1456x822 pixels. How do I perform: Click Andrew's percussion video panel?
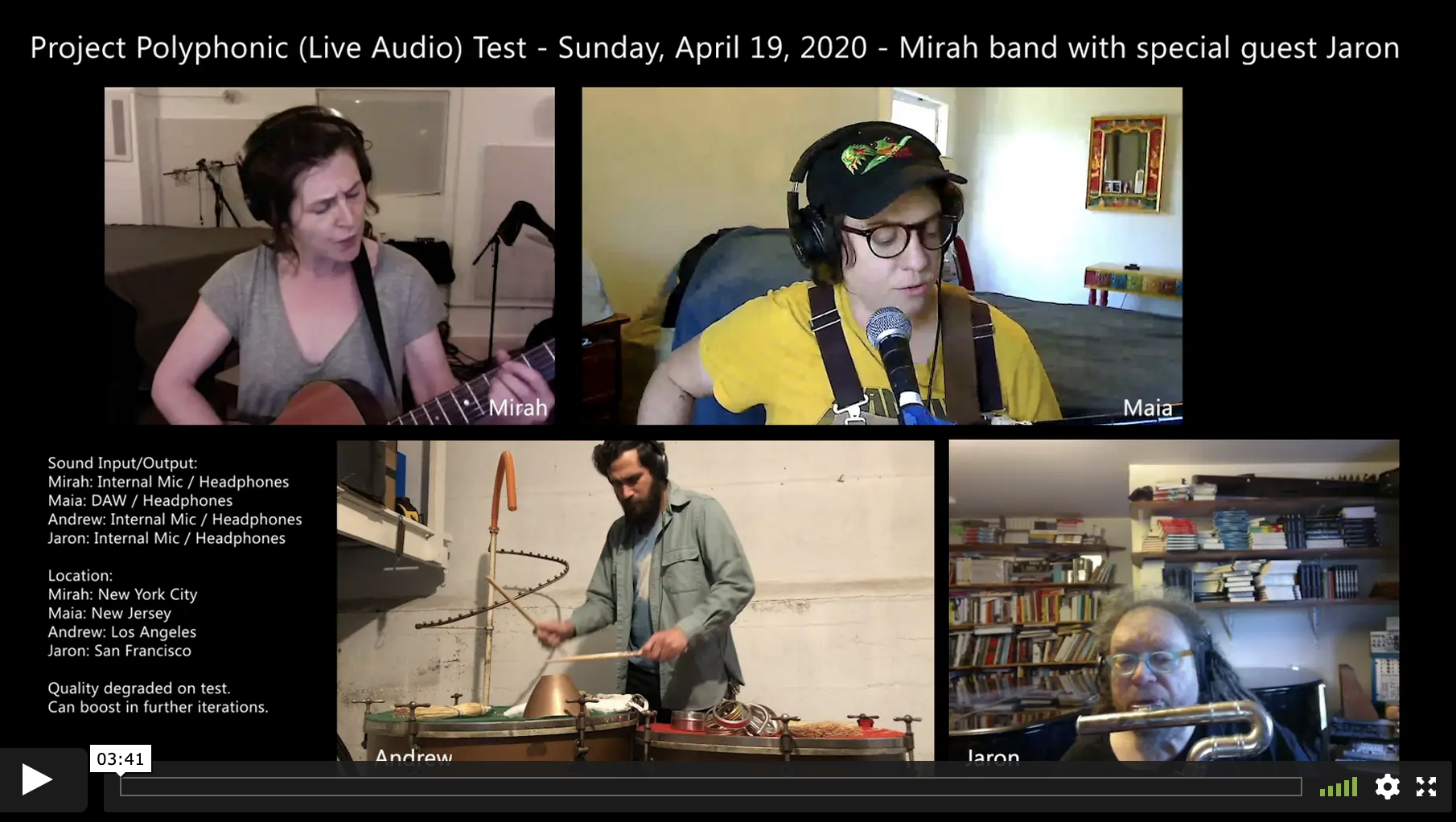(635, 600)
